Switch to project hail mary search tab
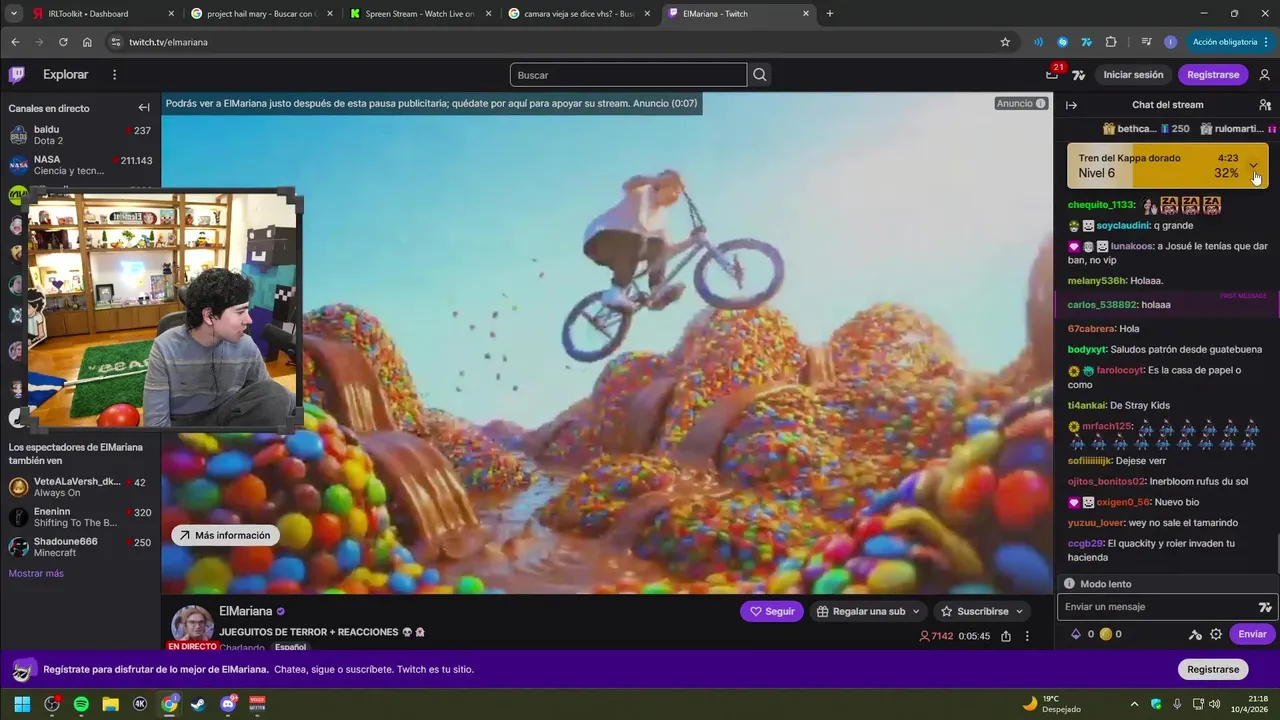 (x=262, y=14)
